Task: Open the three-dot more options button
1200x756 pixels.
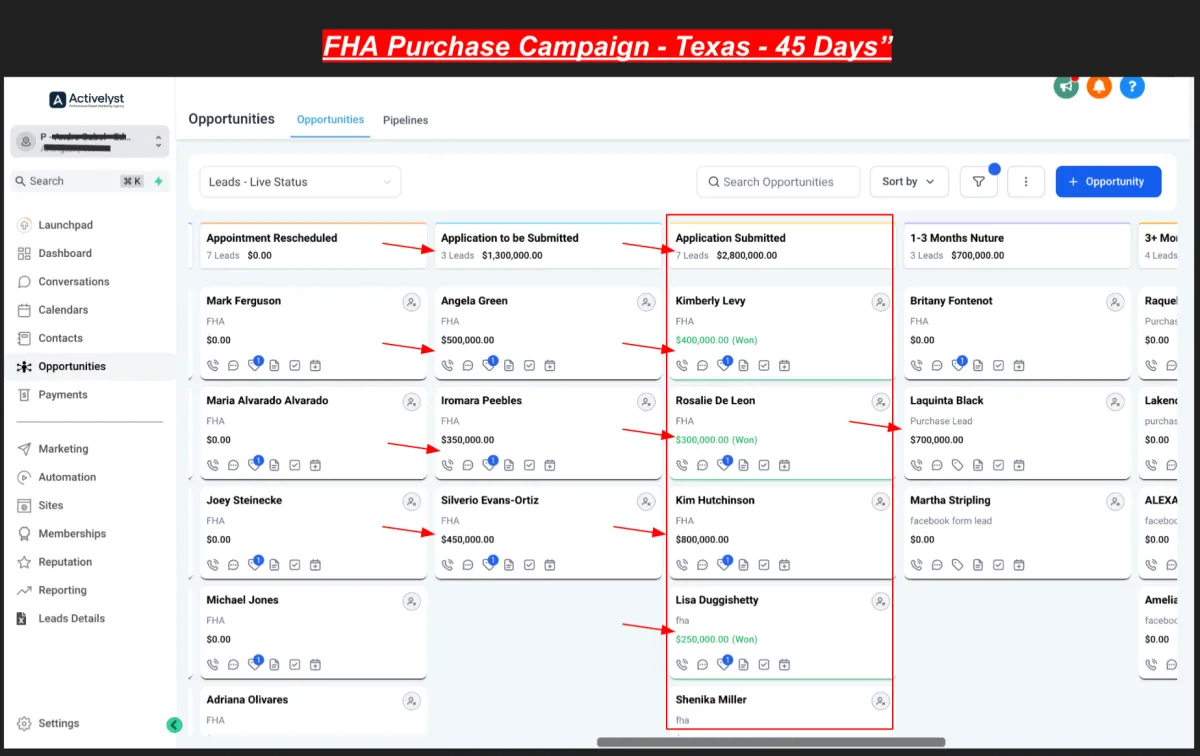Action: click(1026, 182)
